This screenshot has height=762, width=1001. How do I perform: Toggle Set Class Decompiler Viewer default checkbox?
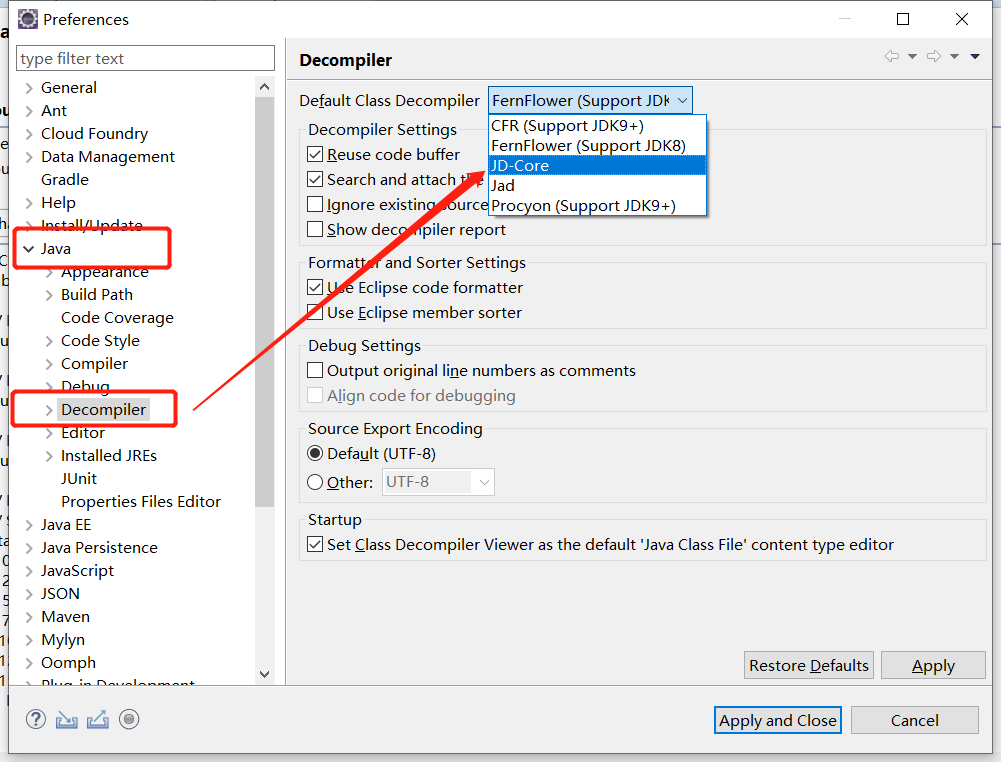[315, 544]
